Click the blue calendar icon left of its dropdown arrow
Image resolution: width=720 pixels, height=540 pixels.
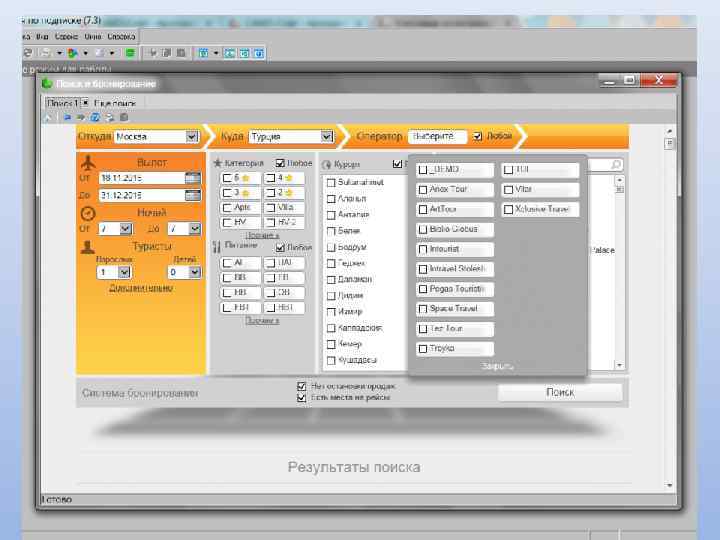pos(203,53)
